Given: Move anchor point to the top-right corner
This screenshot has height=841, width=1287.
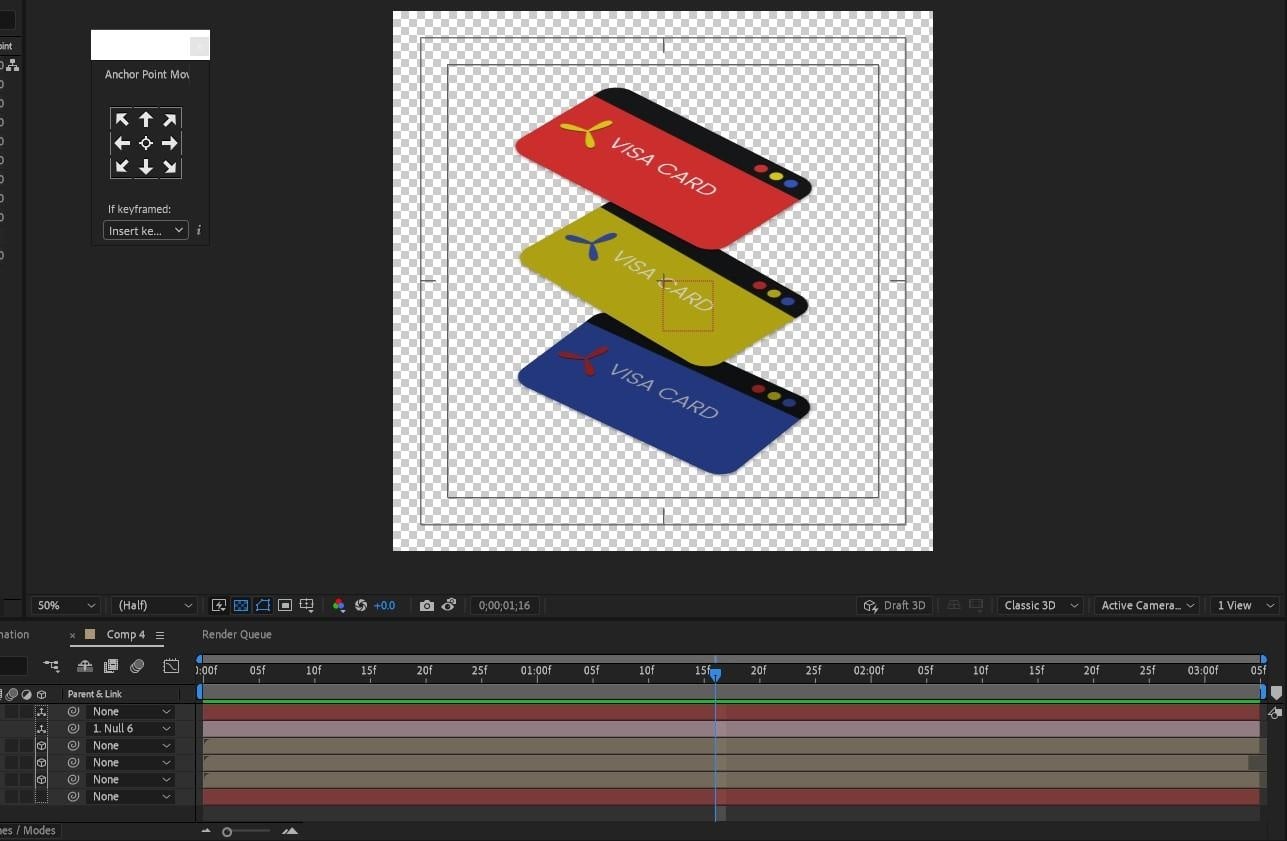Looking at the screenshot, I should coord(170,119).
